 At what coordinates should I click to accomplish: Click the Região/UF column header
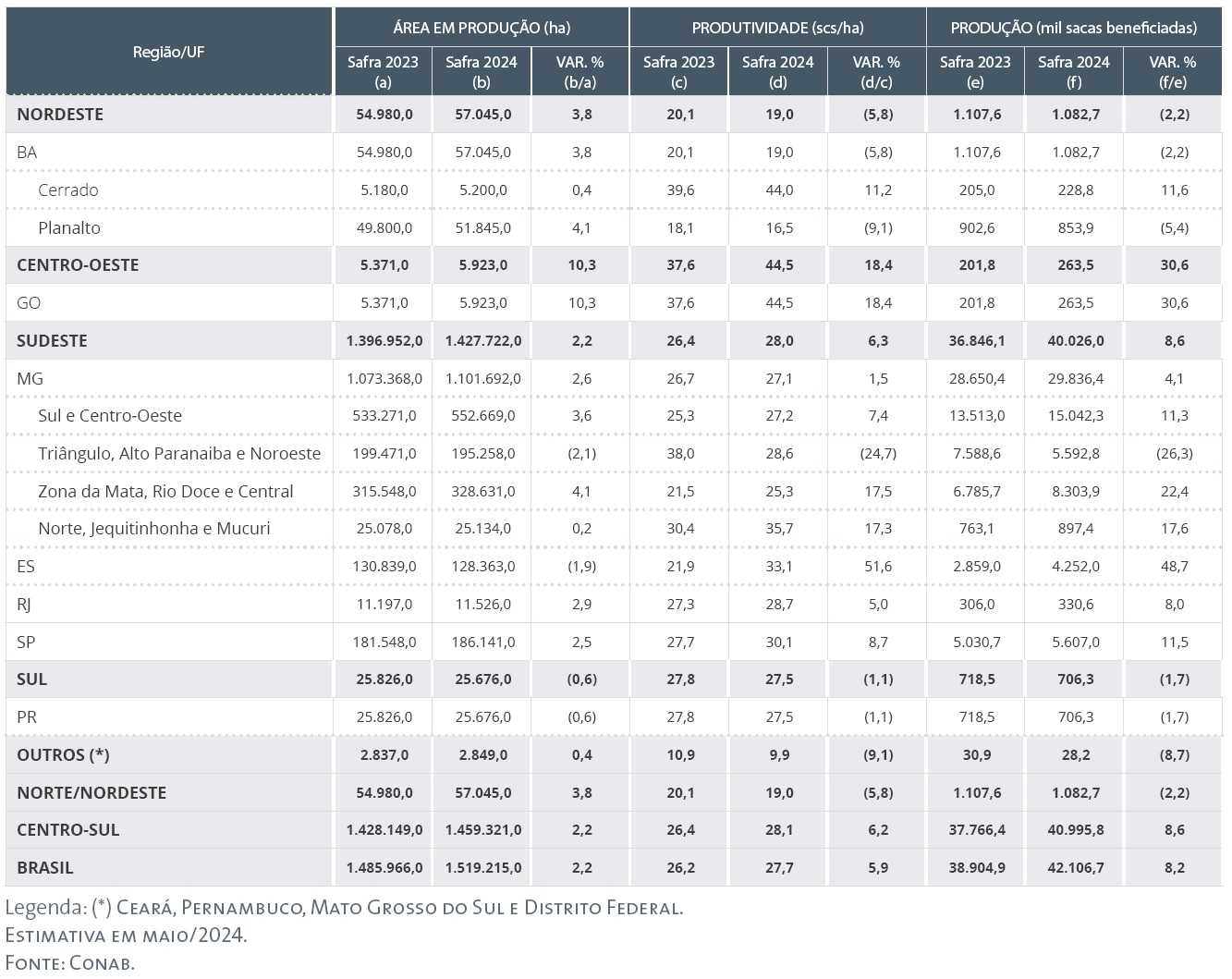168,52
